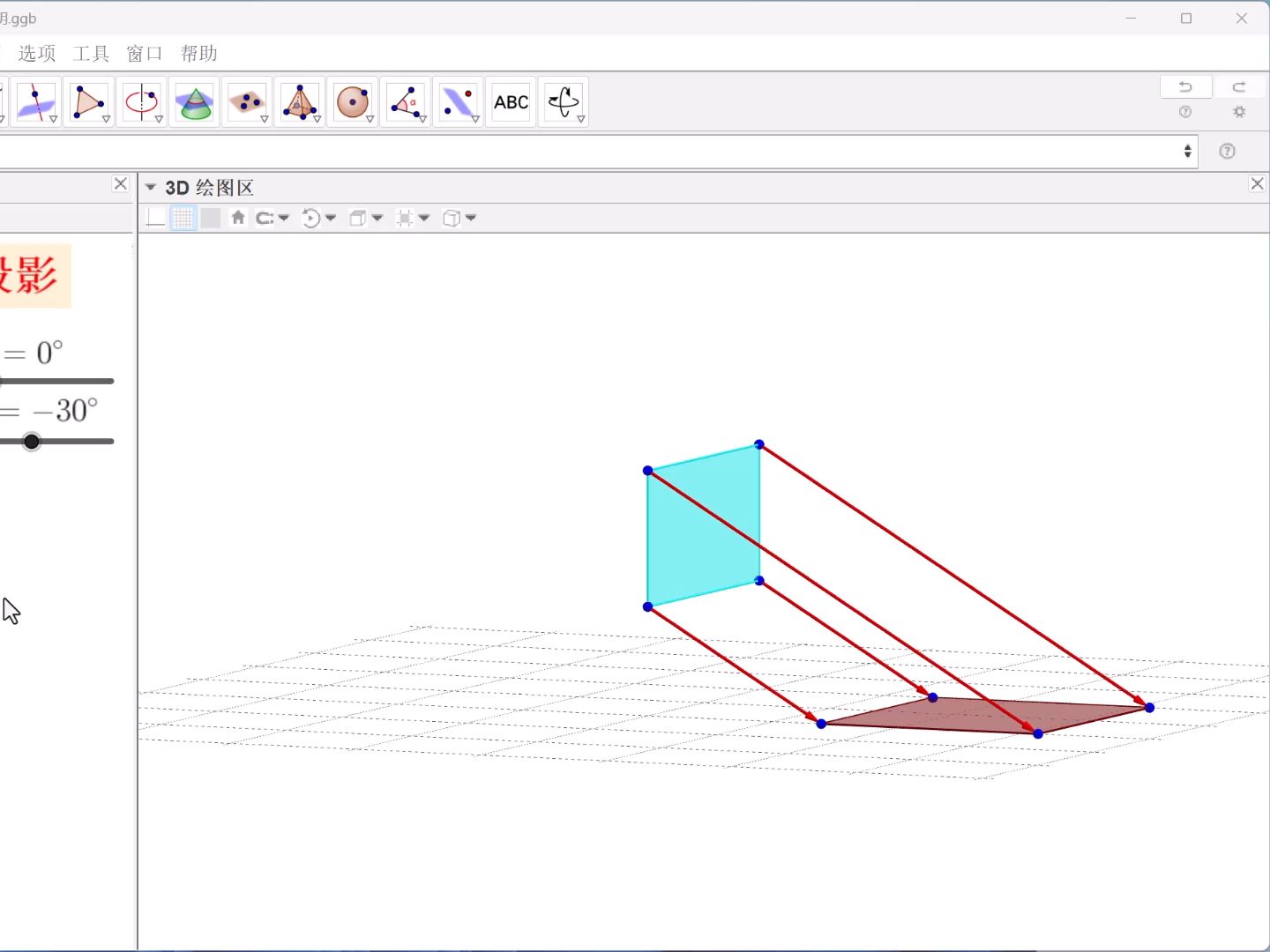Collapse the 3D 绘图区 title triangle
Viewport: 1270px width, 952px height.
(150, 187)
